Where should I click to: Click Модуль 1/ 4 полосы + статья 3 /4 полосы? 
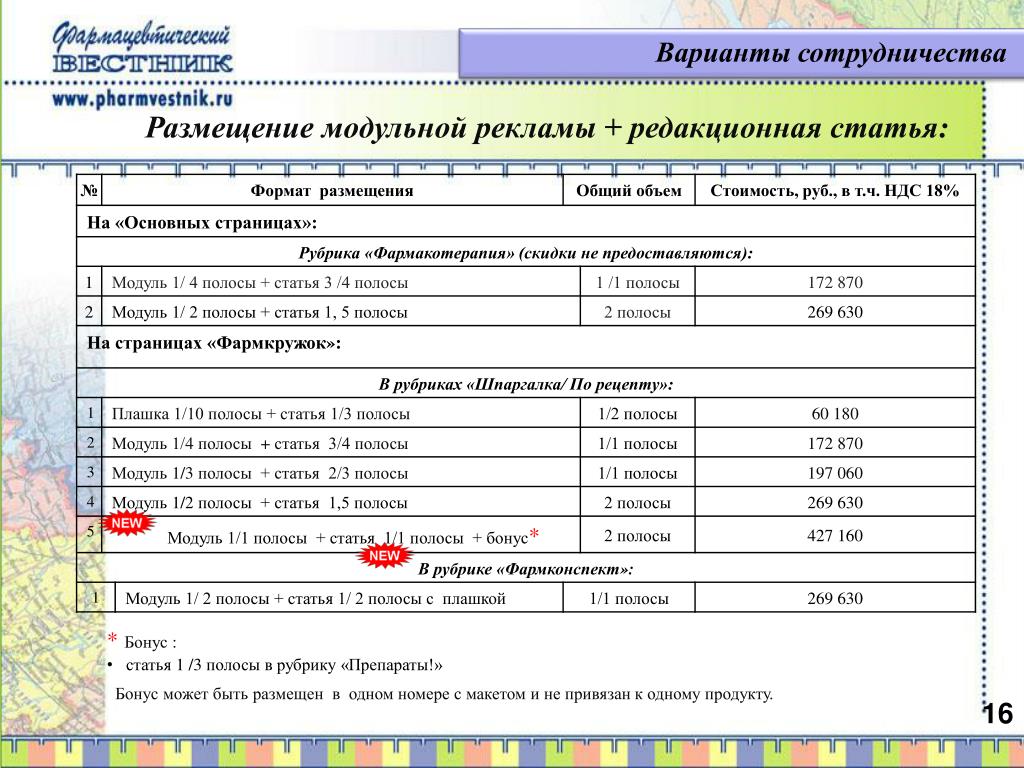260,283
